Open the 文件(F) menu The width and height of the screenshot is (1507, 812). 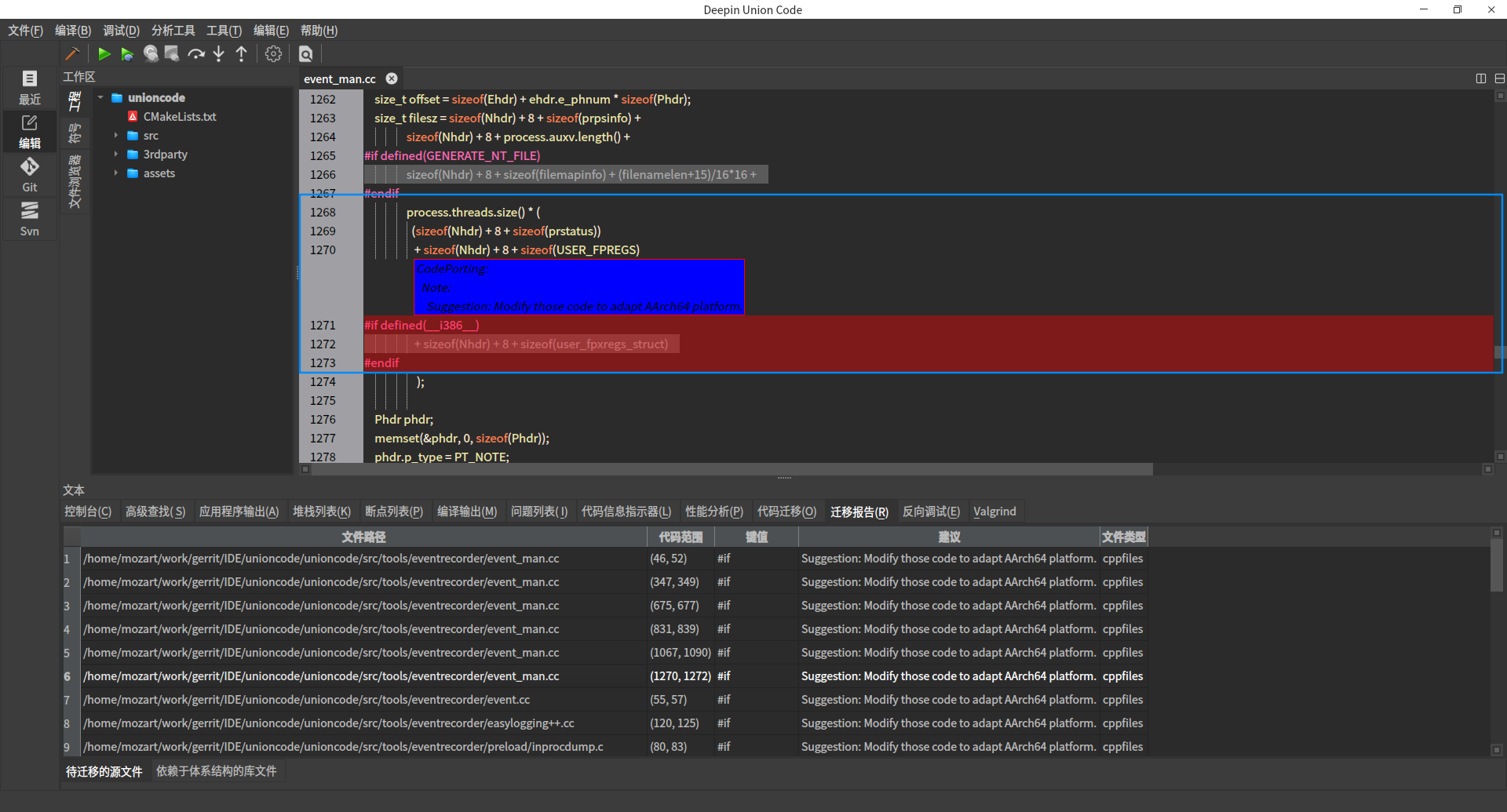pyautogui.click(x=25, y=31)
